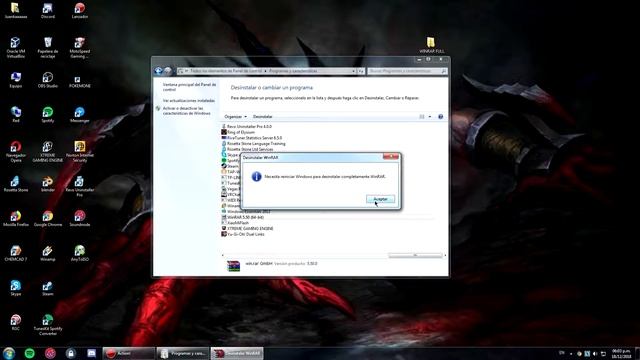Click the CHEMCAD 7 desktop icon
Viewport: 640px width, 360px height.
(16, 253)
